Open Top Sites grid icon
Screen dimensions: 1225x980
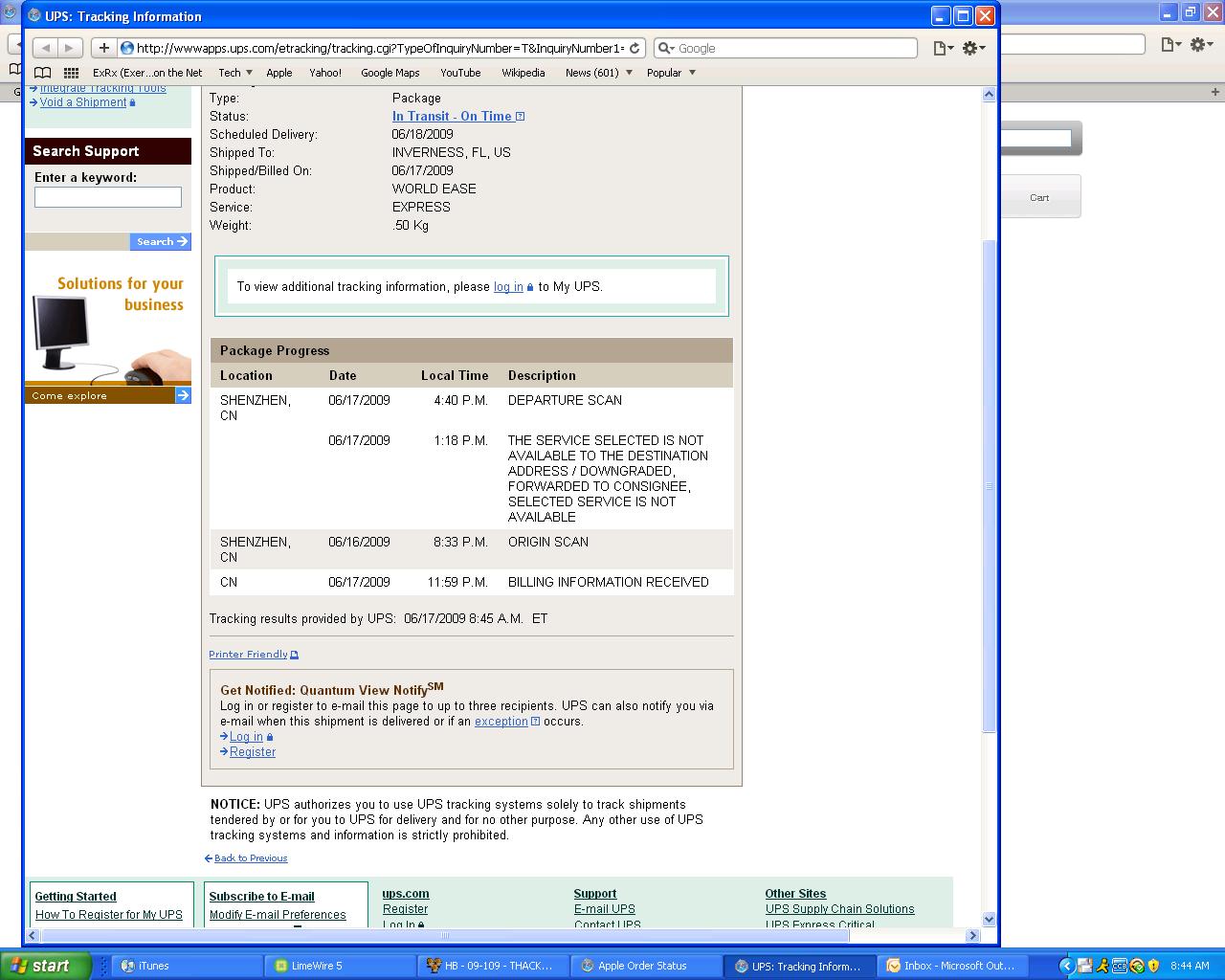pos(71,73)
